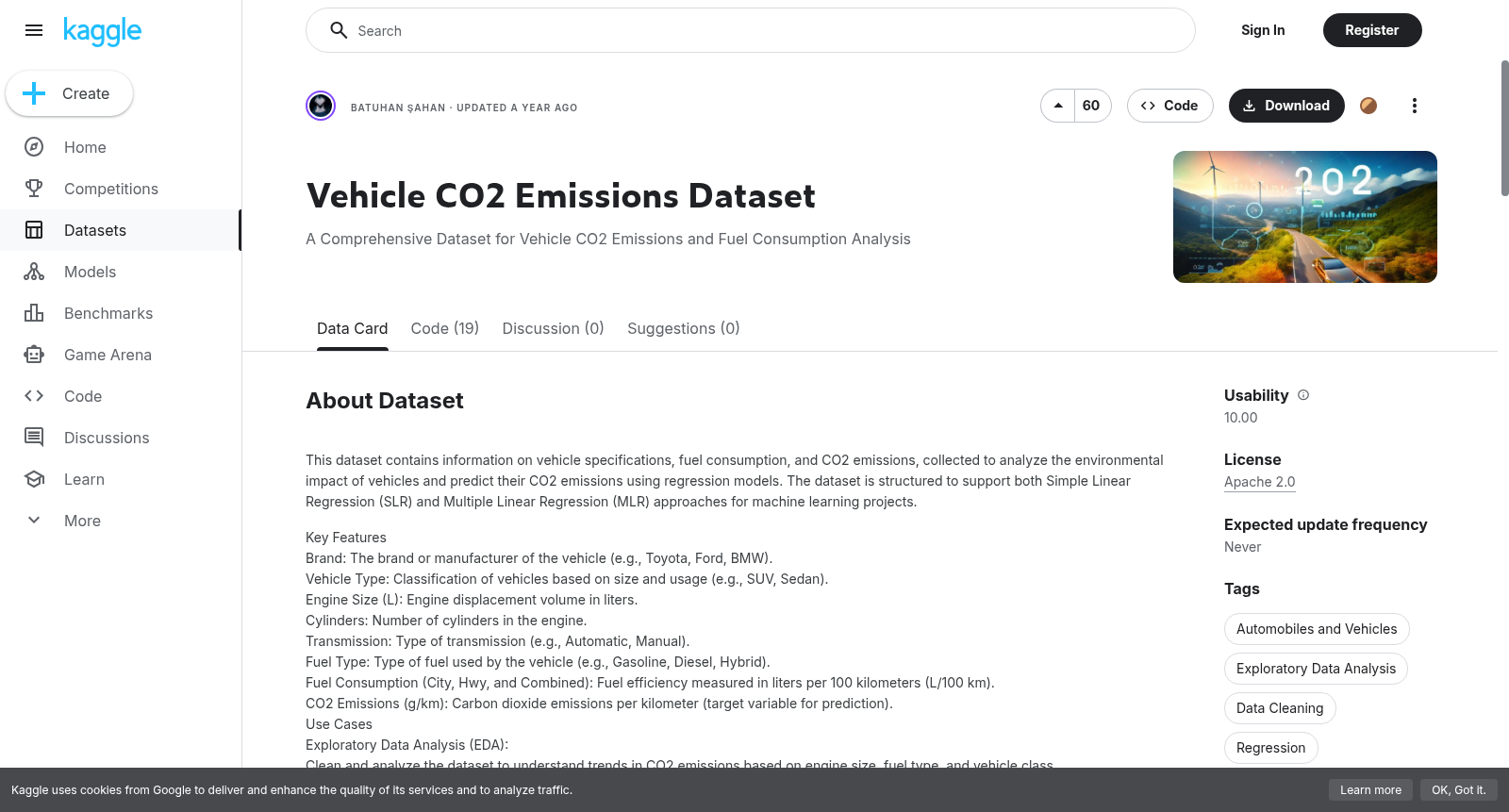Focus the Search input field
1509x812 pixels.
[750, 30]
